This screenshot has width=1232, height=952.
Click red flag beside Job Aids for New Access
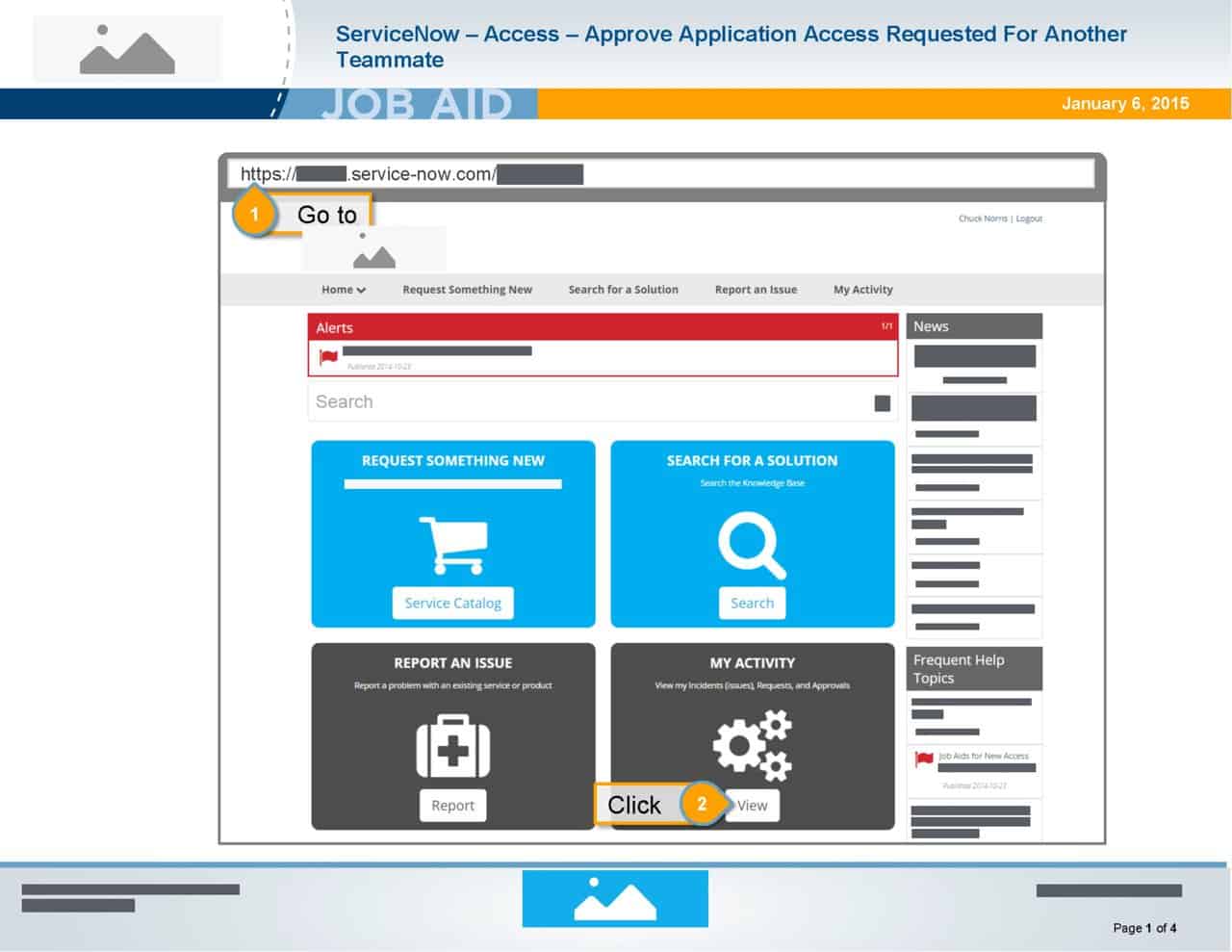(x=924, y=759)
